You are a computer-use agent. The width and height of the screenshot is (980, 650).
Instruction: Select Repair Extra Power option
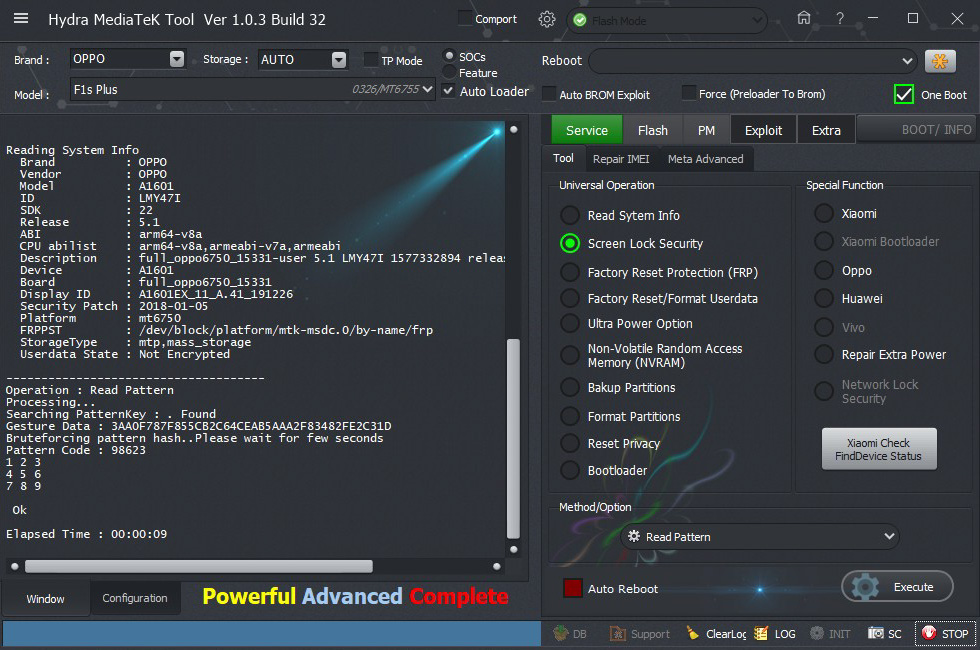tap(824, 354)
